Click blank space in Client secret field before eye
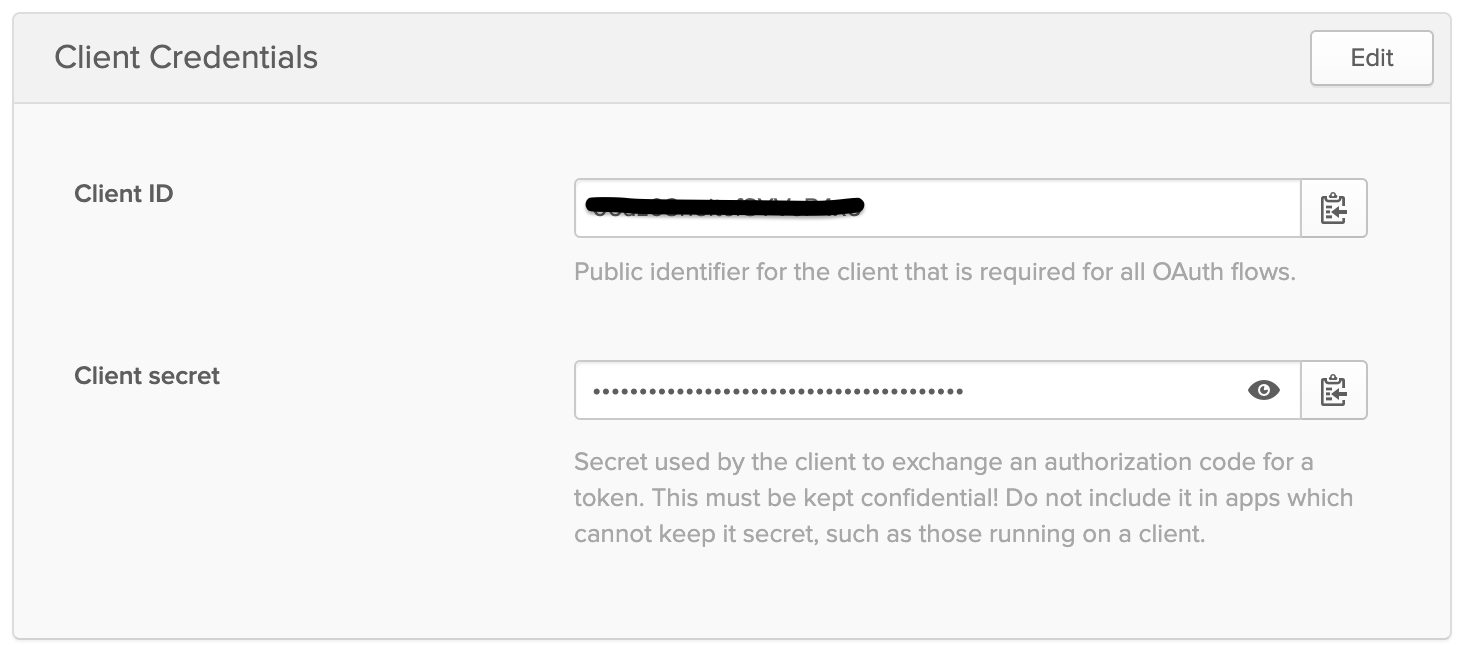The width and height of the screenshot is (1462, 652). click(x=1100, y=391)
